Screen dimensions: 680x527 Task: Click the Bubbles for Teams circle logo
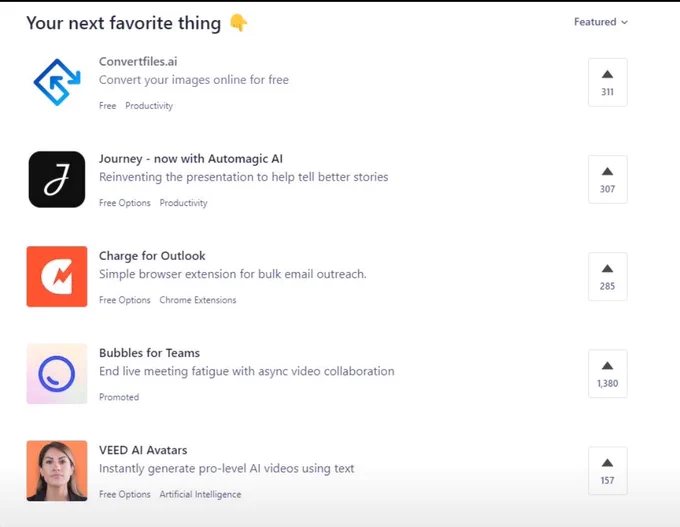click(x=57, y=373)
